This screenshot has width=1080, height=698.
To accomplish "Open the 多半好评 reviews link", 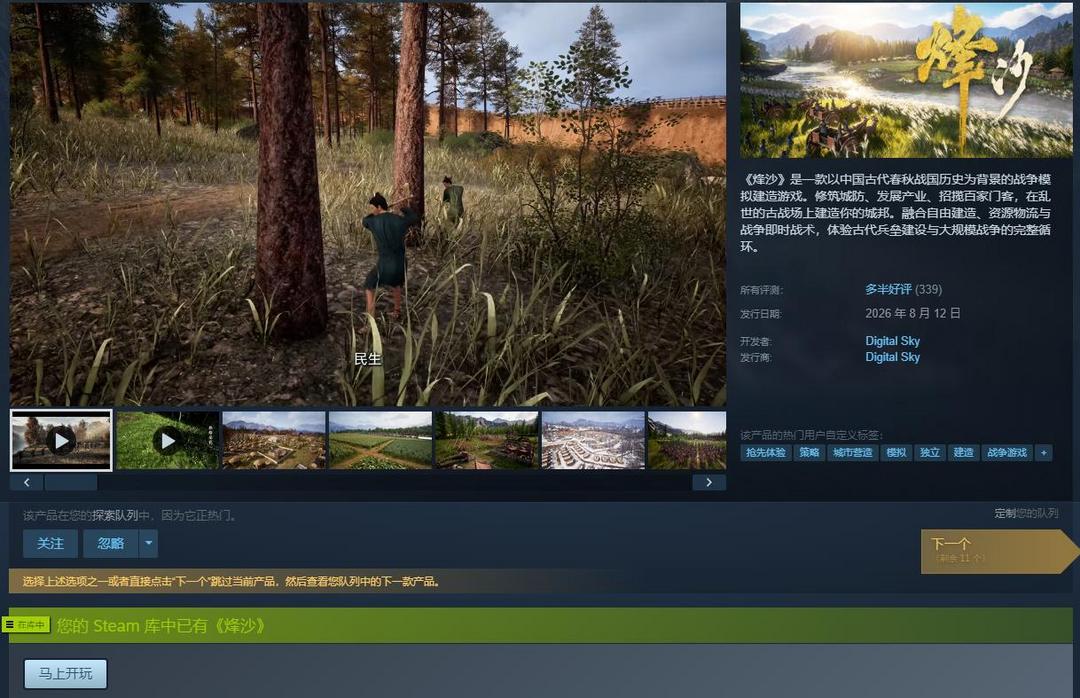I will point(888,289).
